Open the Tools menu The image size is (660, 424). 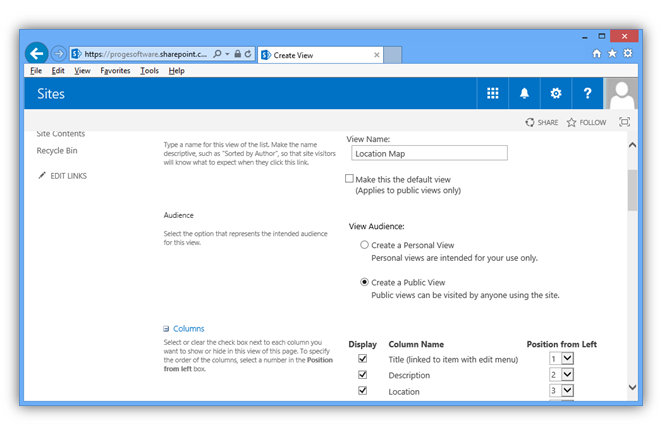coord(149,71)
